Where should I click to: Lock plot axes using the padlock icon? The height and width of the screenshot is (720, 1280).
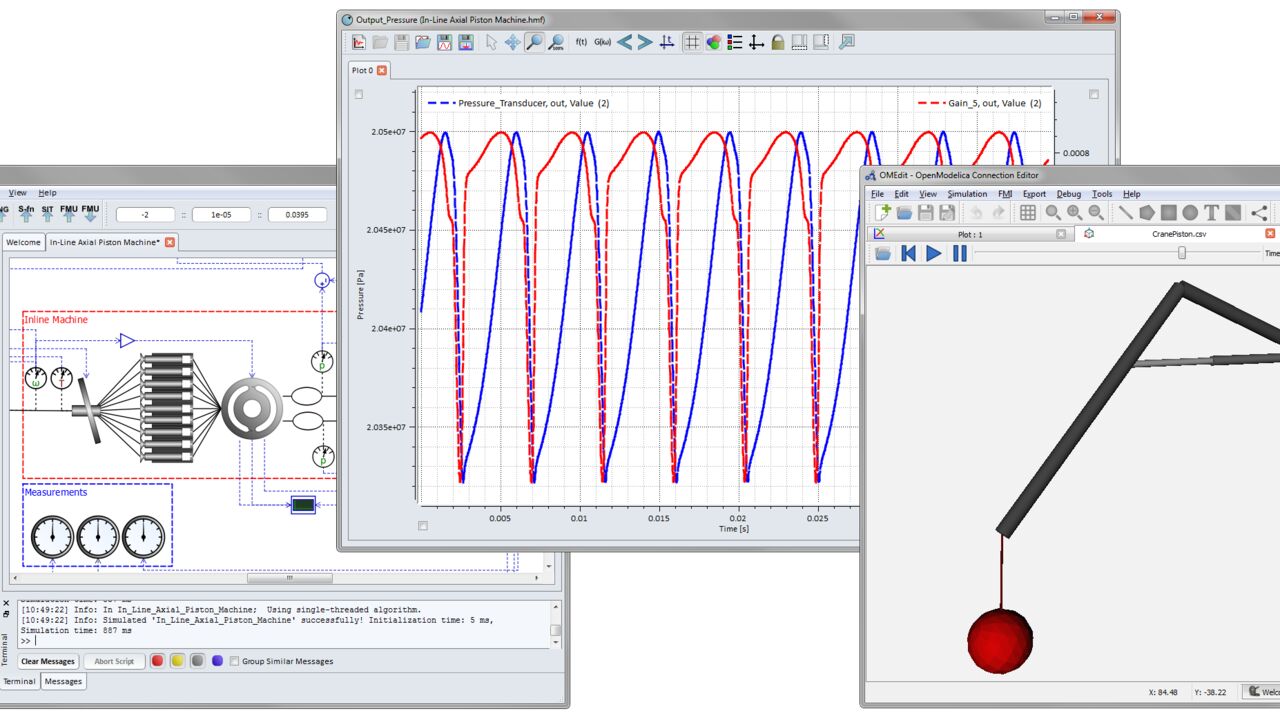tap(777, 42)
